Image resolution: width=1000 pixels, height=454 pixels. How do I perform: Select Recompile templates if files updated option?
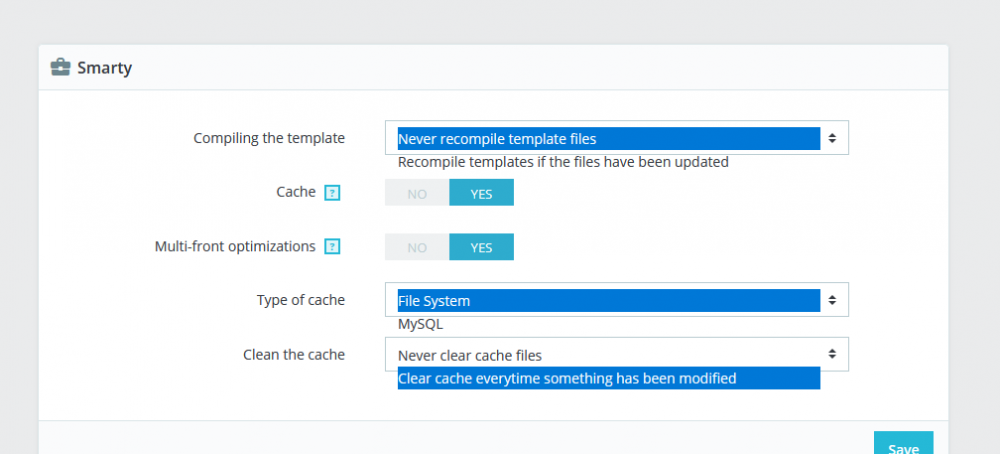pyautogui.click(x=563, y=162)
